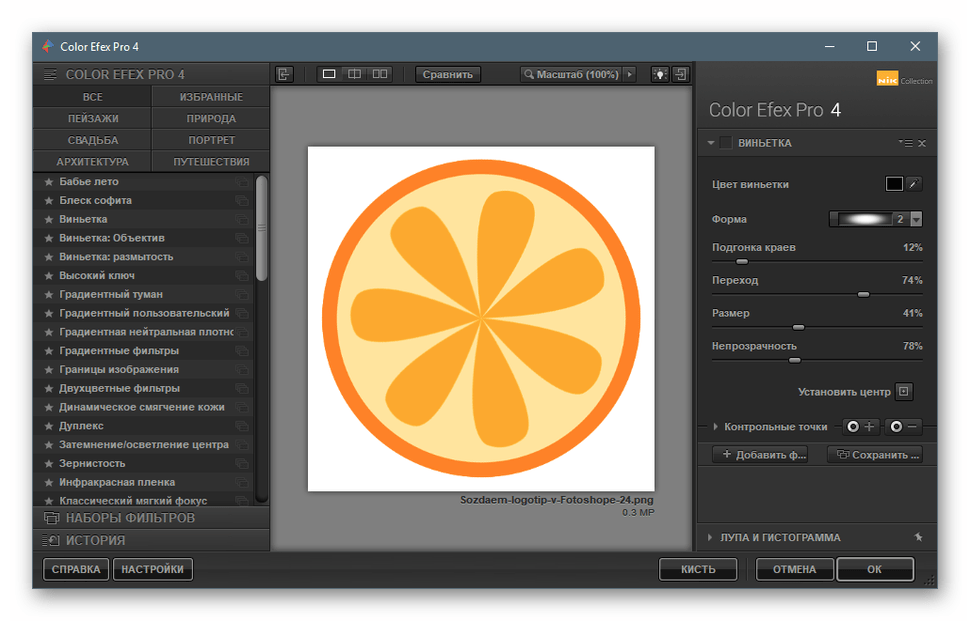This screenshot has width=970, height=621.
Task: Open presets icon for Двухцветные фильтры
Action: click(242, 388)
